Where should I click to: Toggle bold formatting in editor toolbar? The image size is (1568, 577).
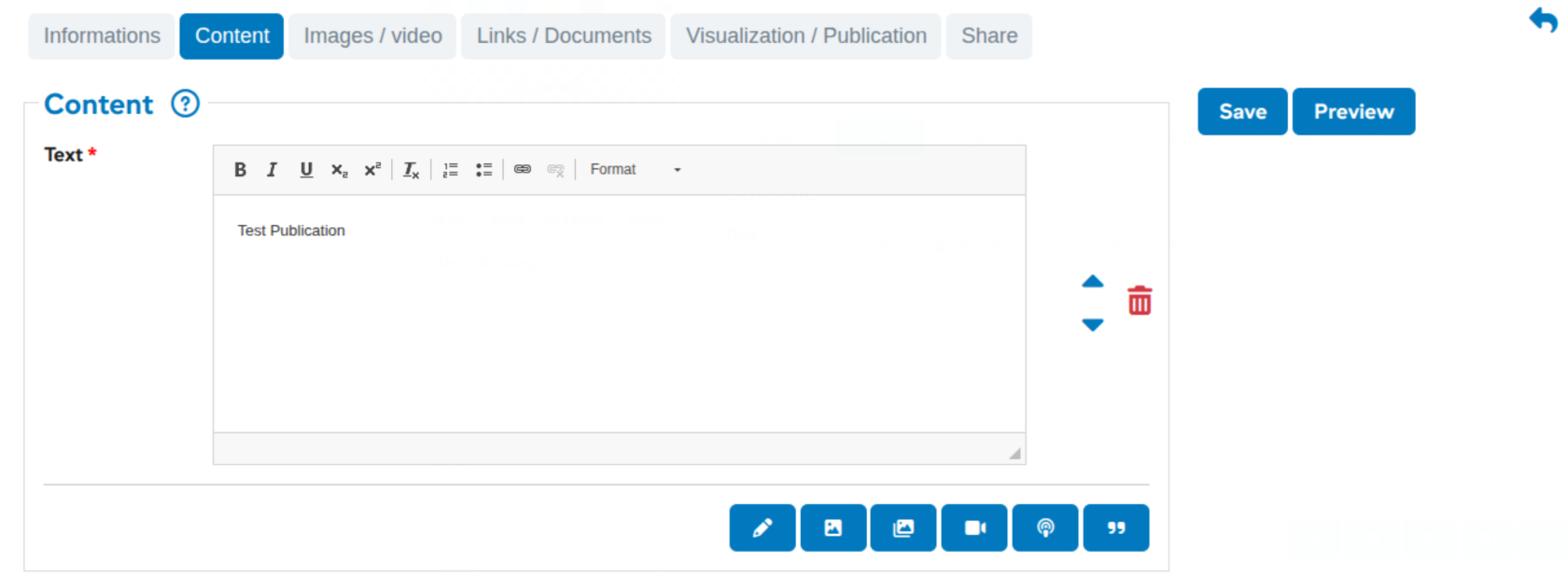240,170
